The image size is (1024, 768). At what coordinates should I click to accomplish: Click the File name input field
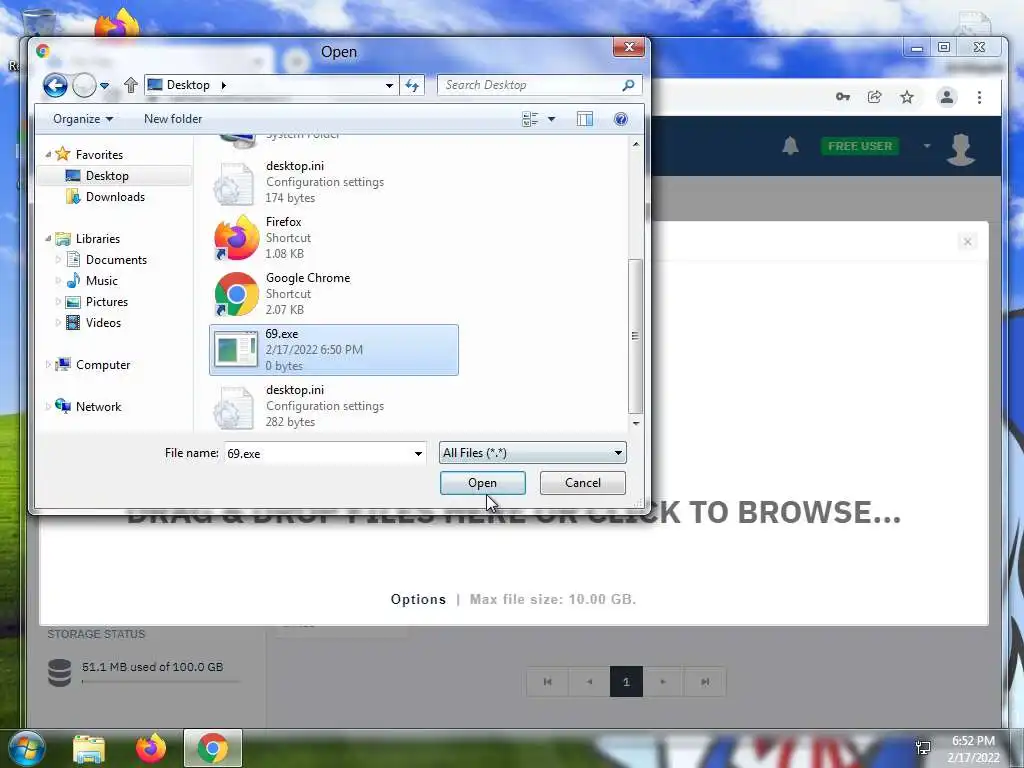(x=317, y=453)
